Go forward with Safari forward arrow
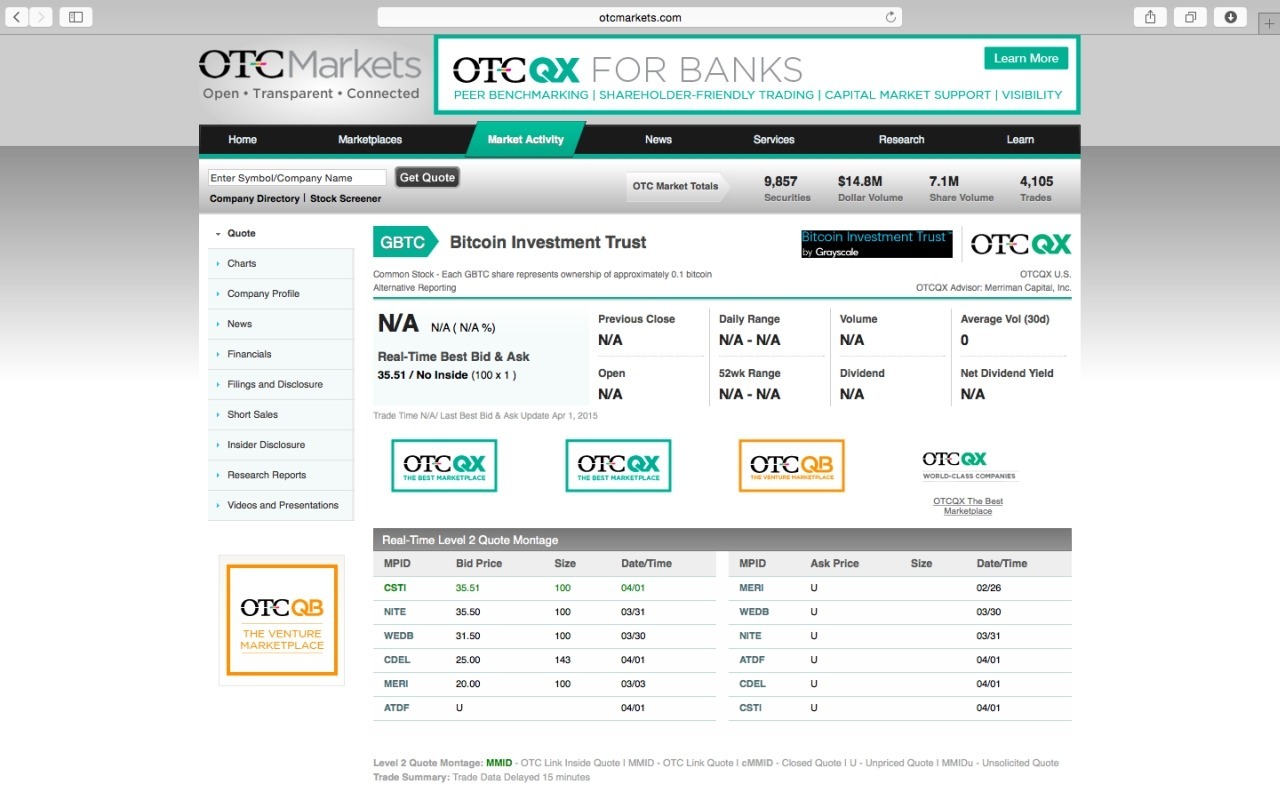Viewport: 1280px width, 800px height. (40, 17)
